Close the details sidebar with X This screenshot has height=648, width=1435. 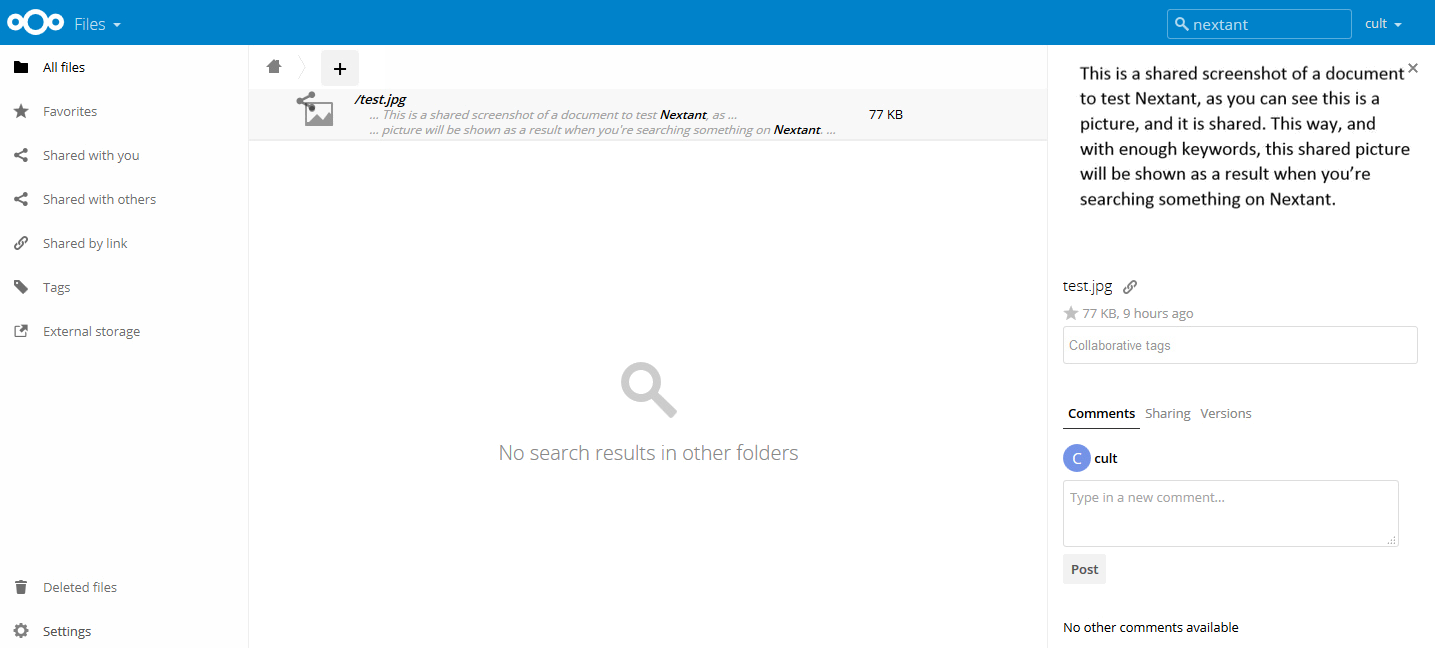(x=1413, y=68)
